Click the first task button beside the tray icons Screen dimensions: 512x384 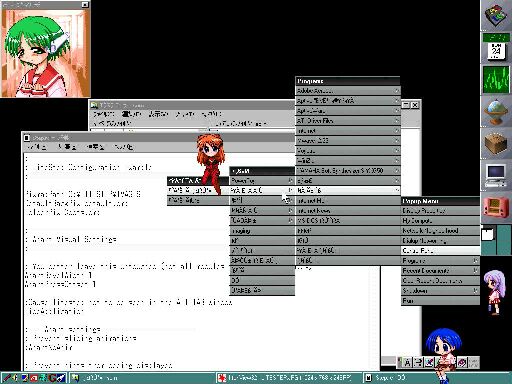(143, 378)
